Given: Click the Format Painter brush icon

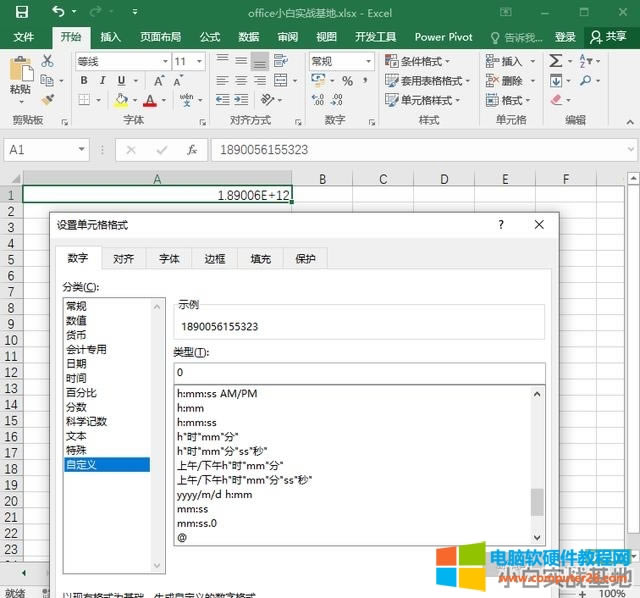Looking at the screenshot, I should pos(47,100).
